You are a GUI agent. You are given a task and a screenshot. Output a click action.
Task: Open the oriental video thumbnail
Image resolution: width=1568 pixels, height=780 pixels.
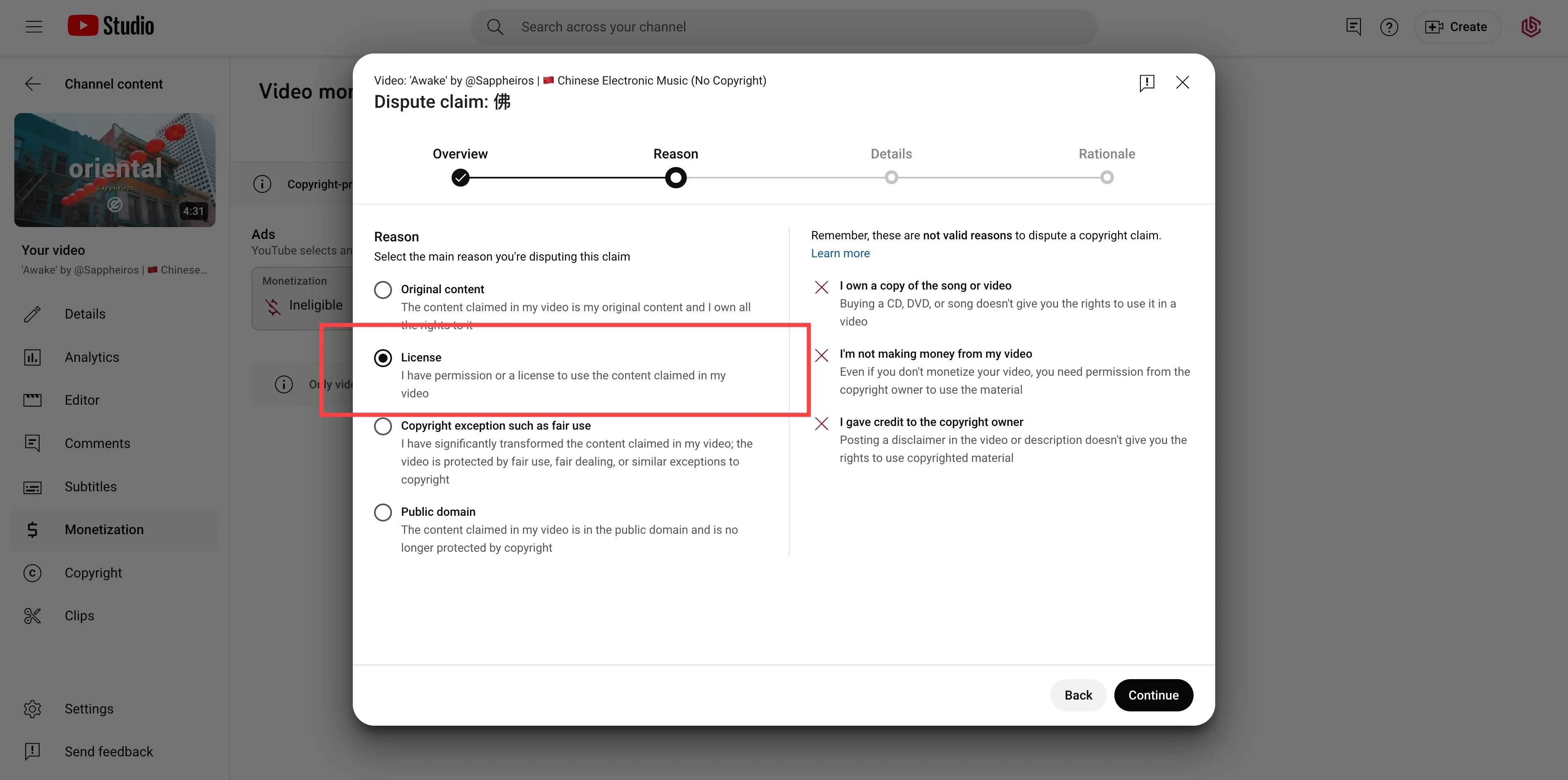[115, 170]
